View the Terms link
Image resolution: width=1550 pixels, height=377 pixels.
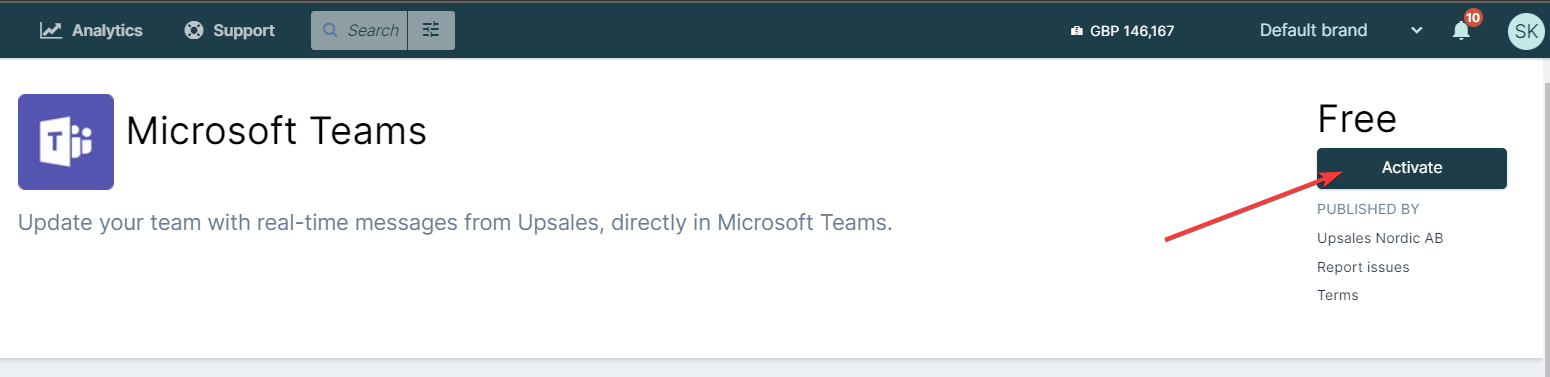click(x=1338, y=295)
